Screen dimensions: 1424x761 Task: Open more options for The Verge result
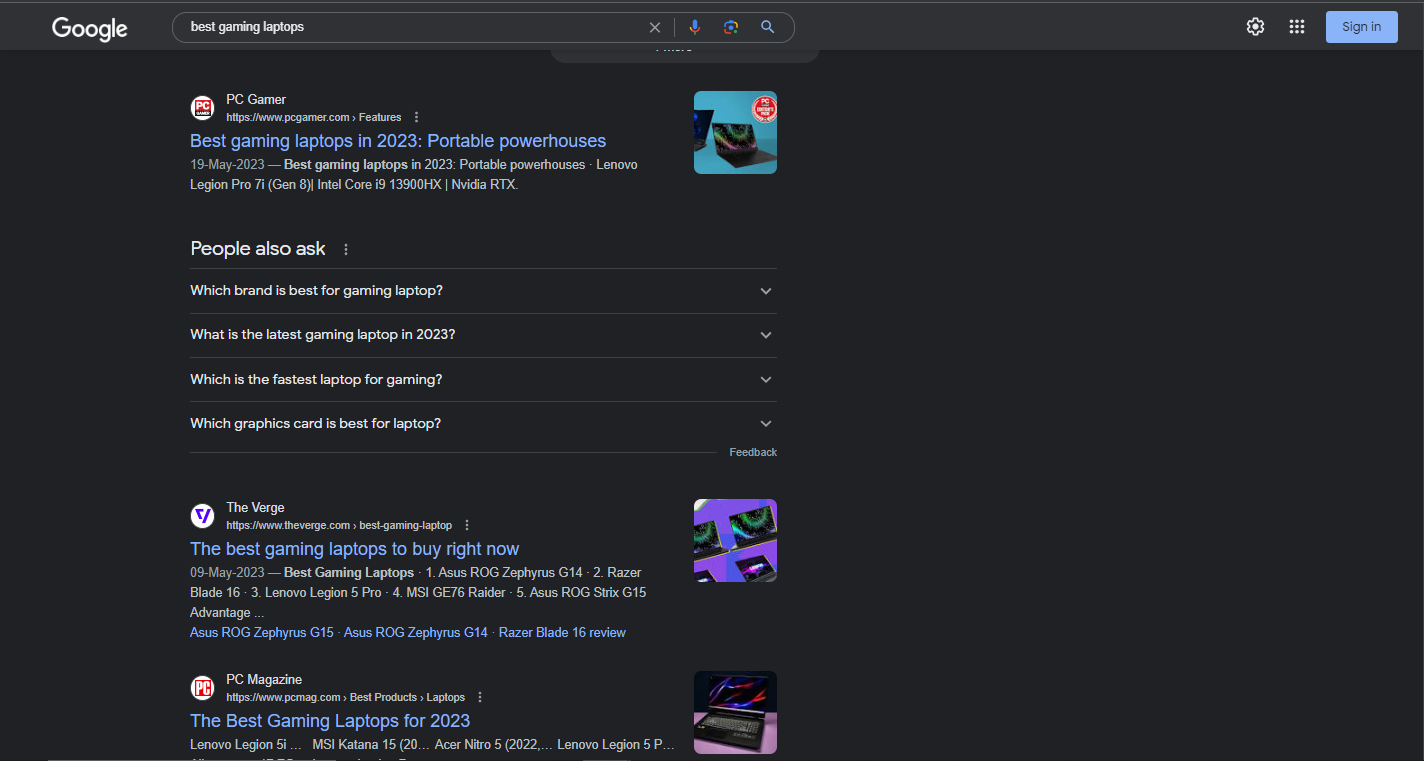(x=467, y=526)
